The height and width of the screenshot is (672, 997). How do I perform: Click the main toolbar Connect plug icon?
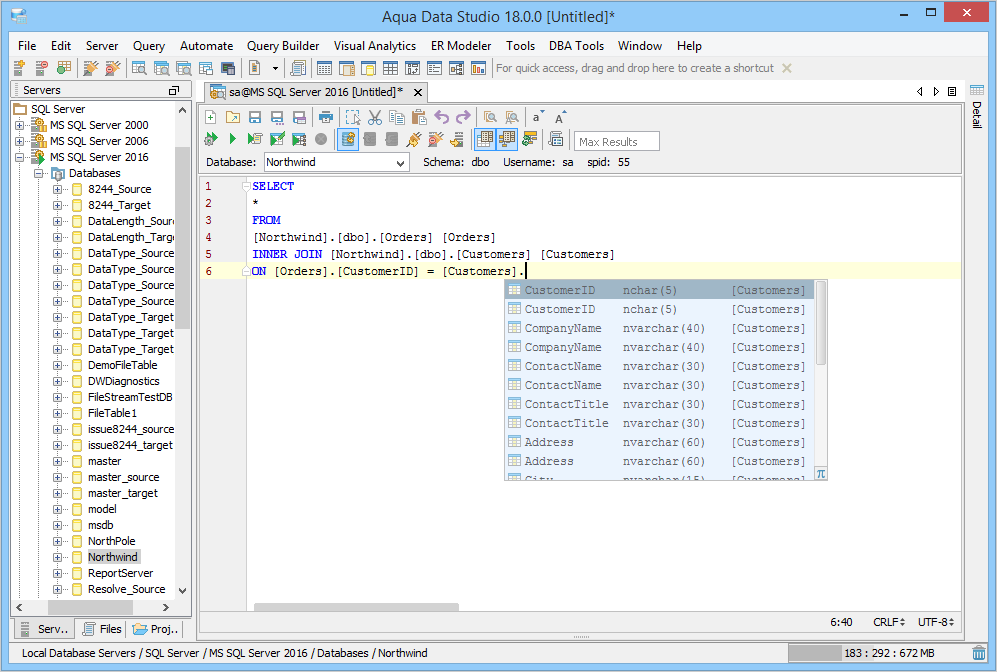click(x=91, y=67)
